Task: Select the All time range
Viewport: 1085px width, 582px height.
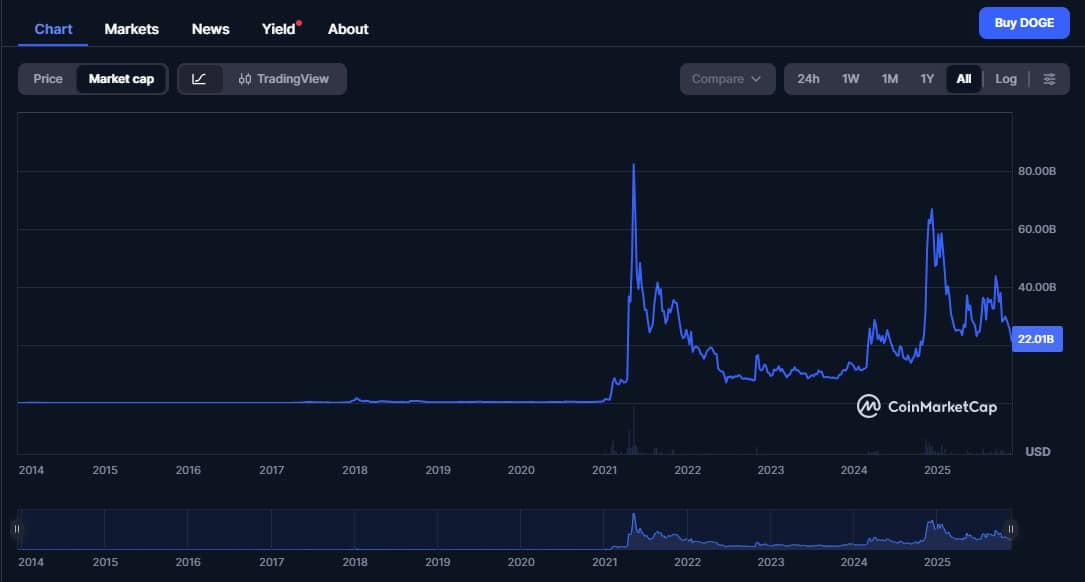Action: click(963, 79)
